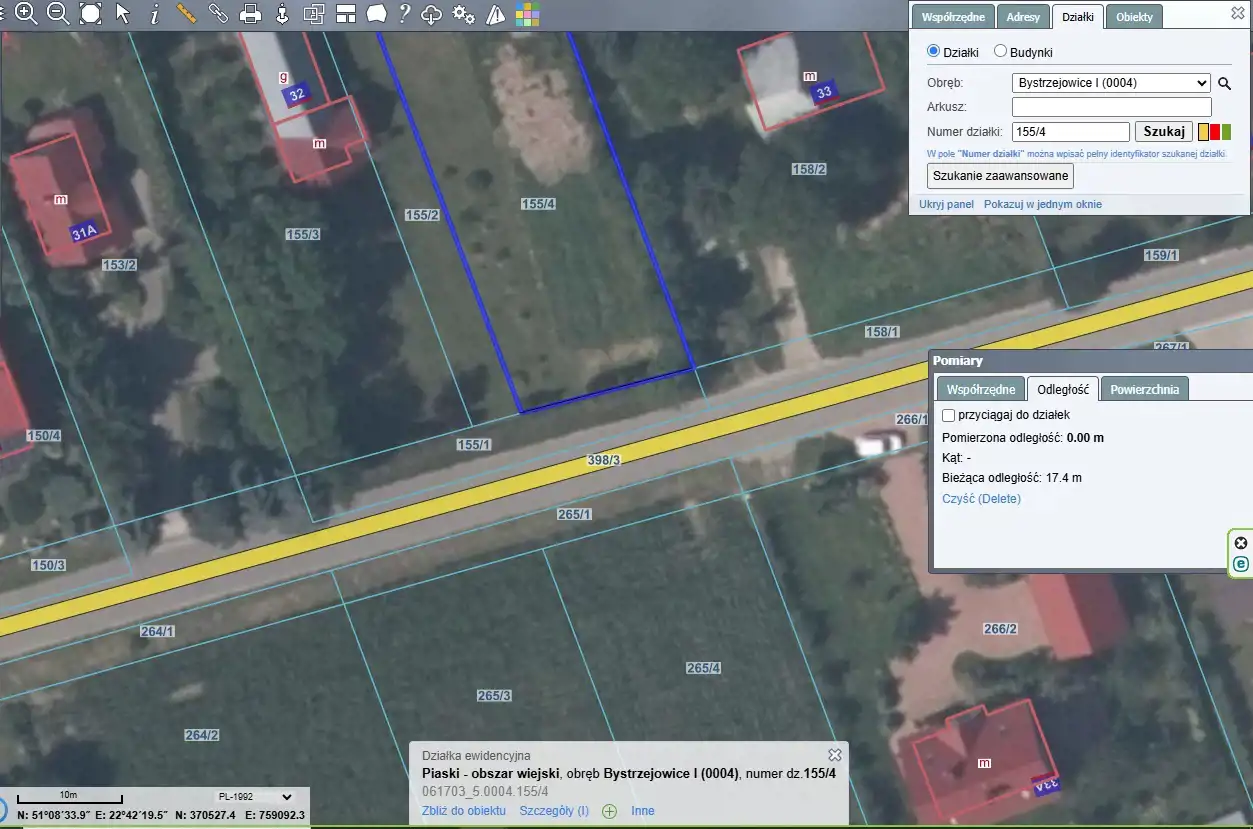Expand the Obręb dropdown list
Viewport: 1253px width, 829px height.
[1110, 83]
